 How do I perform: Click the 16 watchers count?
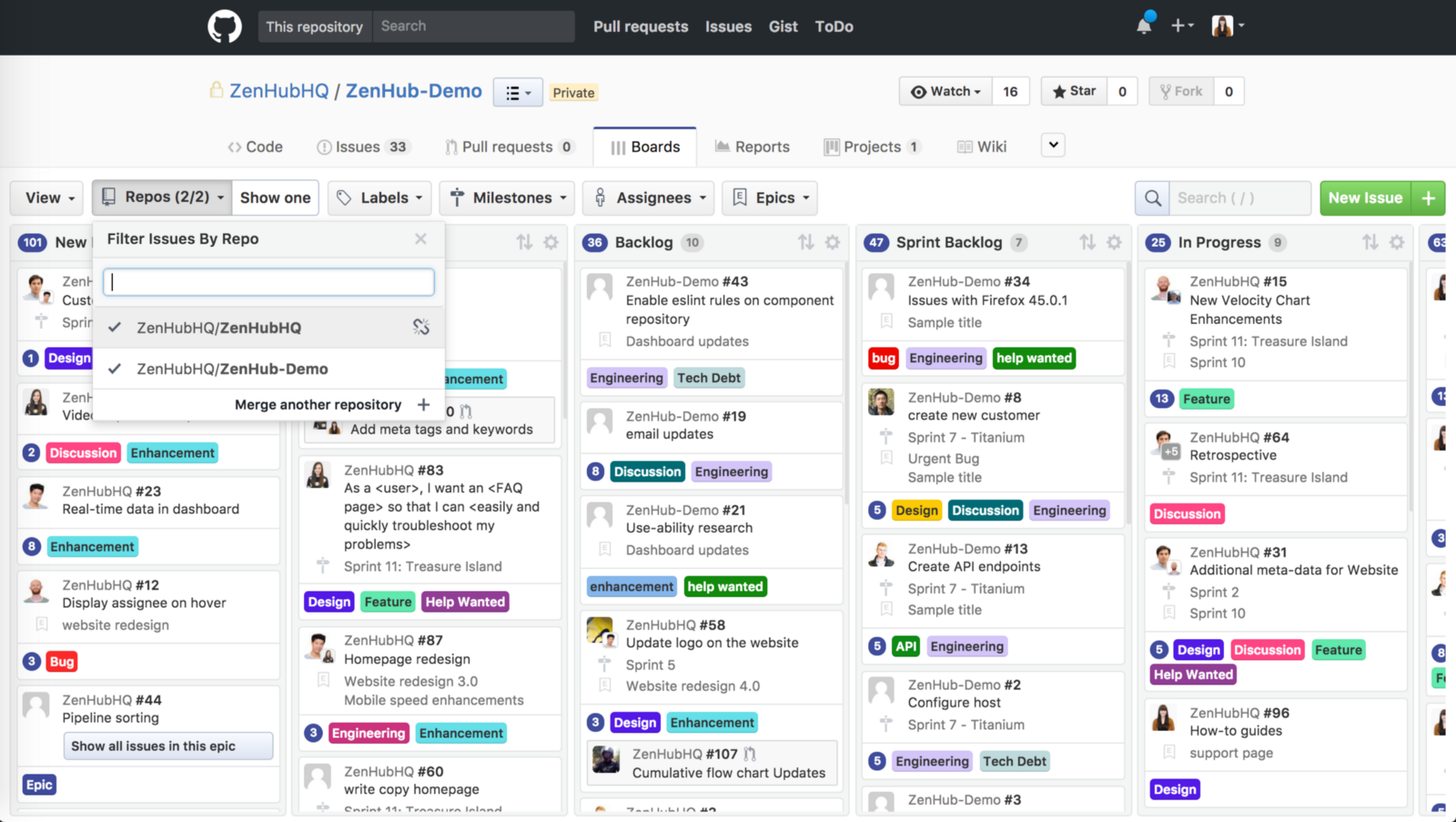pyautogui.click(x=1010, y=91)
